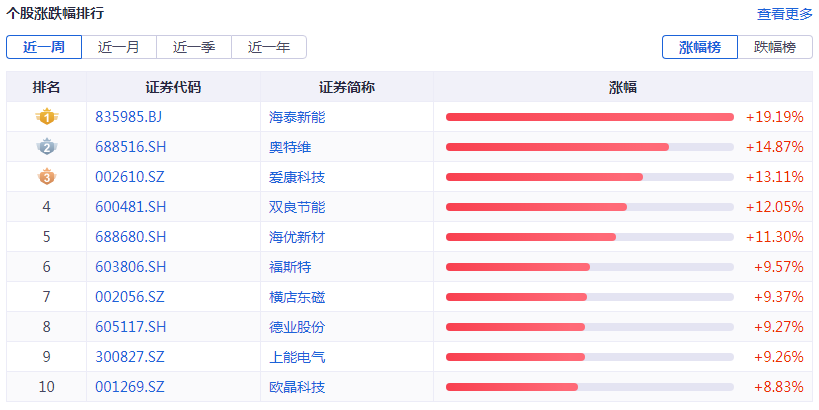The width and height of the screenshot is (819, 410).
Task: Open the 双良节能 stock link
Action: pos(297,207)
